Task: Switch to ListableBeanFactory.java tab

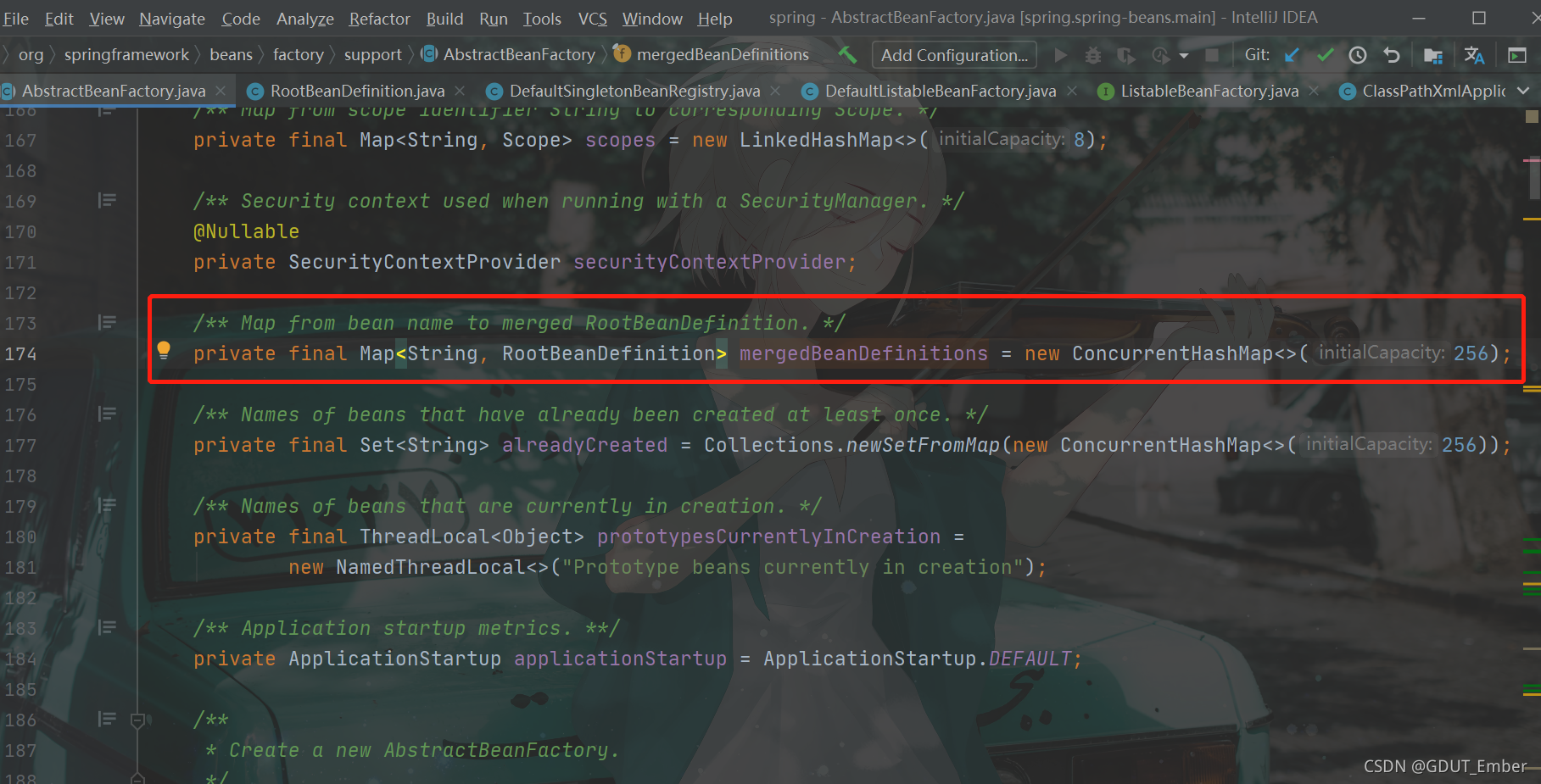Action: click(1209, 91)
